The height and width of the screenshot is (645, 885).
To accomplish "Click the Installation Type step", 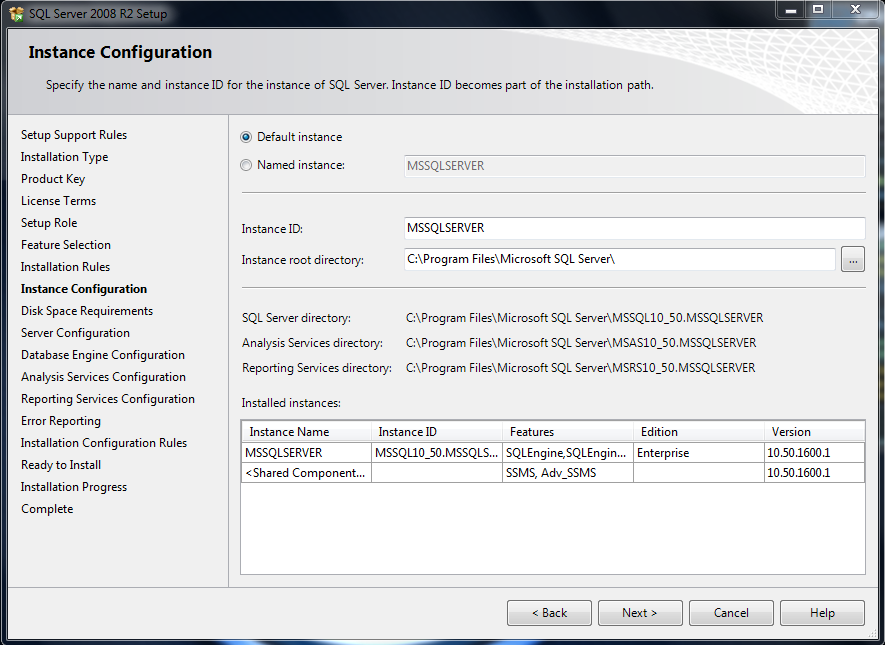I will coord(64,157).
